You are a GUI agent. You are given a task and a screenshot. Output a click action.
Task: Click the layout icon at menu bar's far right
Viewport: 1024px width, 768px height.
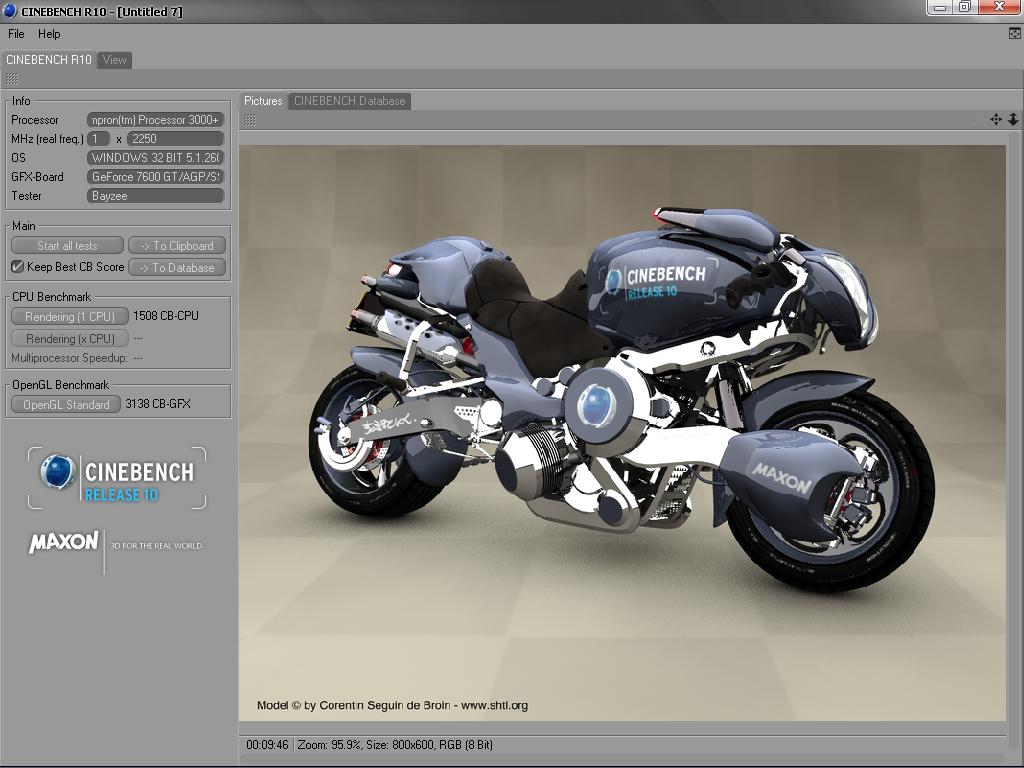(x=1015, y=33)
